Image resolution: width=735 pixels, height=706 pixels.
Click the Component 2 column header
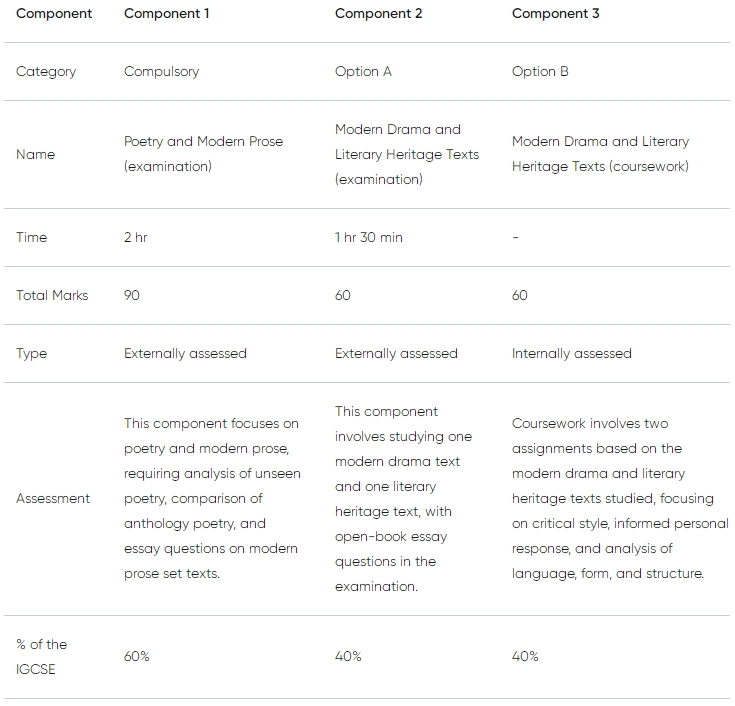(x=378, y=14)
